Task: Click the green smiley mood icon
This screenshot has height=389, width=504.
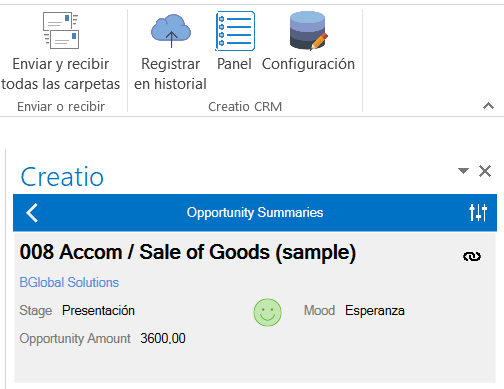Action: 267,312
